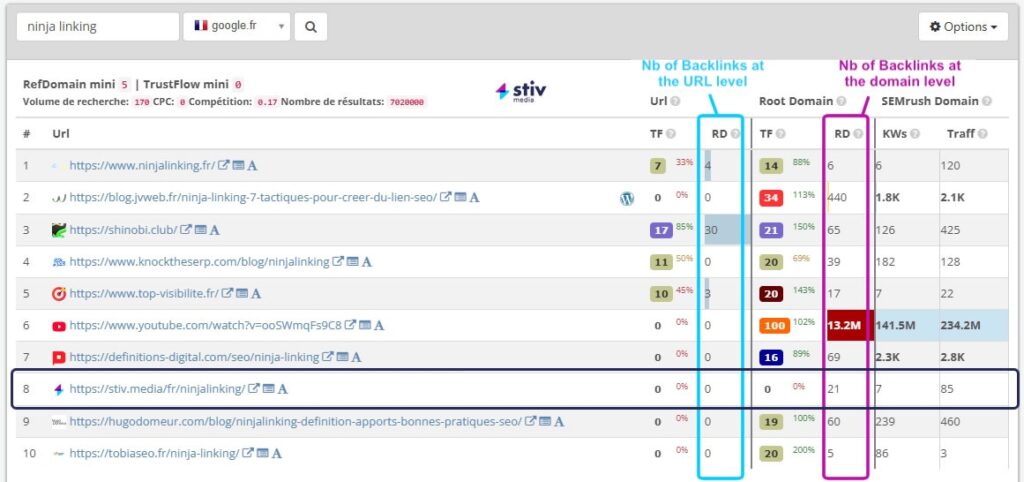Click the dark red 13.2M RD cell
The width and height of the screenshot is (1024, 482).
point(845,326)
